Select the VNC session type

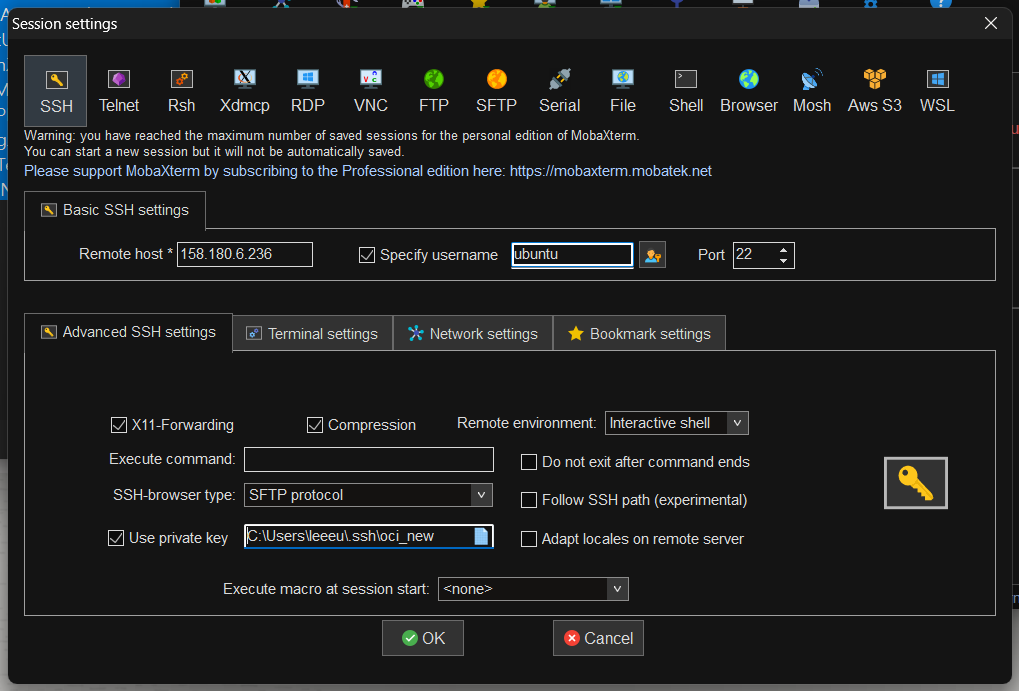pos(370,91)
